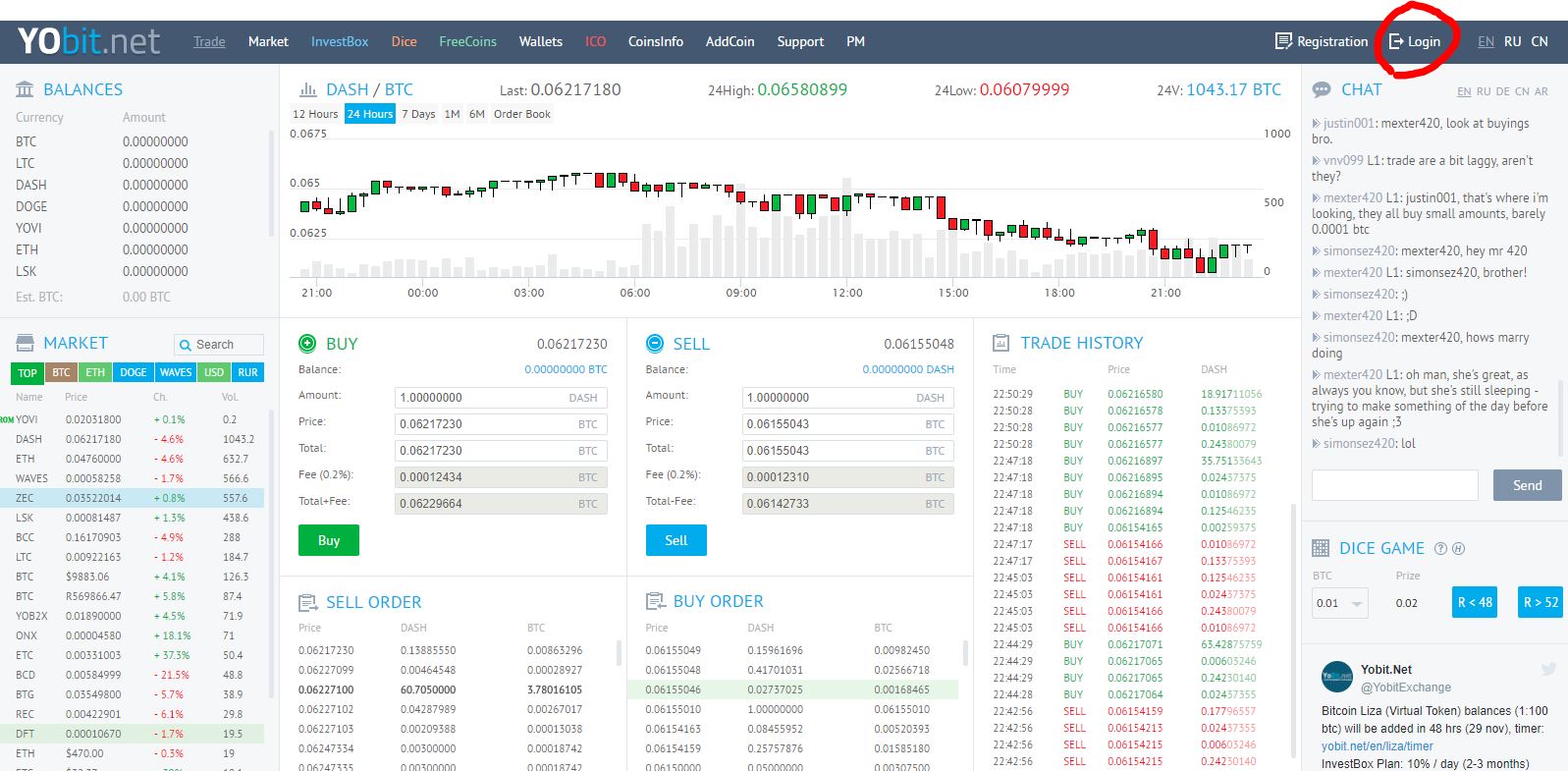Switch chart range to 7 Days
The image size is (1568, 771).
tap(418, 114)
